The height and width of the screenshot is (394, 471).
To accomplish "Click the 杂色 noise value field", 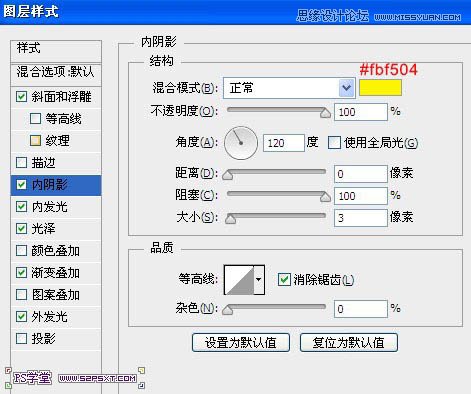I will [361, 309].
